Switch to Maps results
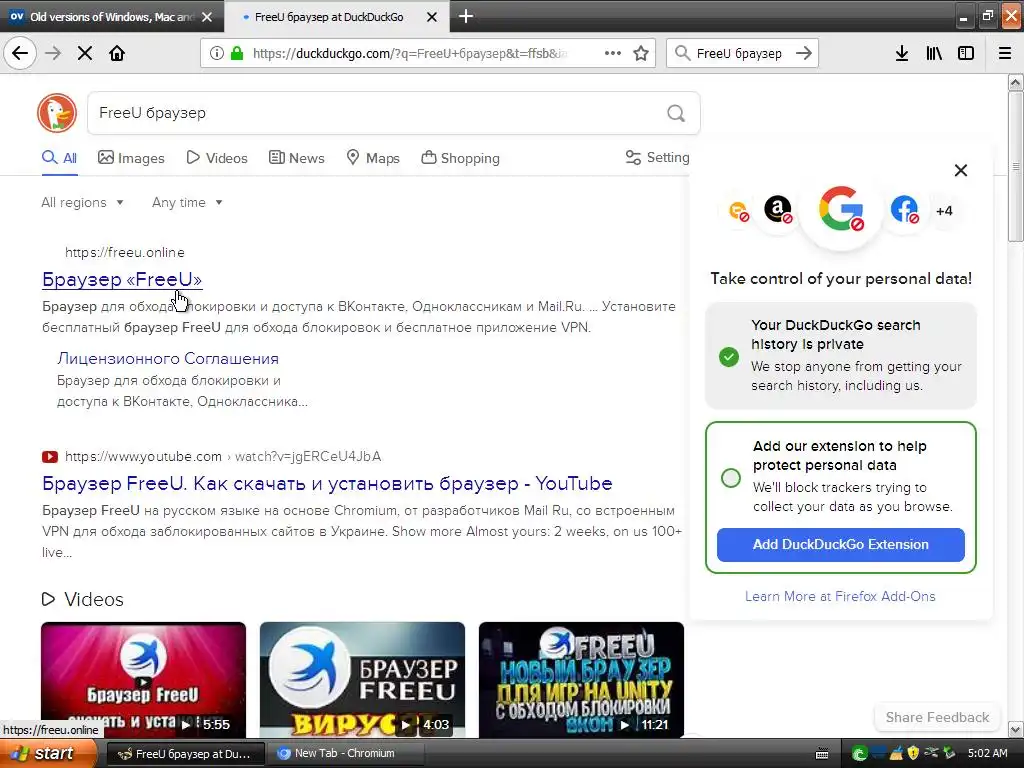The image size is (1024, 768). click(373, 158)
